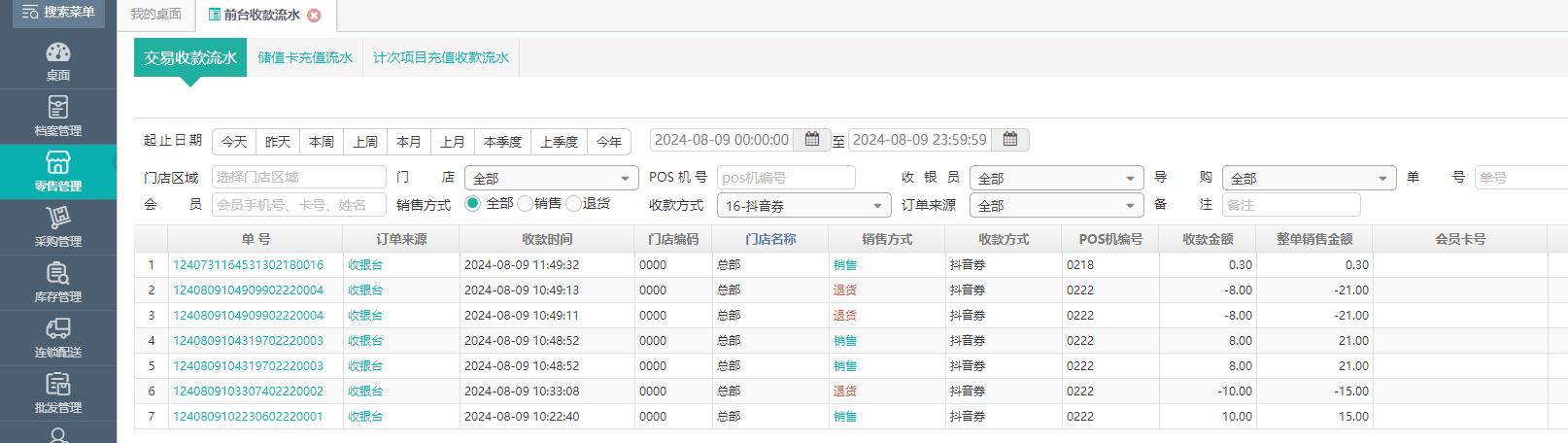The width and height of the screenshot is (1568, 443).
Task: Click 本季度 date range button
Action: pos(502,142)
